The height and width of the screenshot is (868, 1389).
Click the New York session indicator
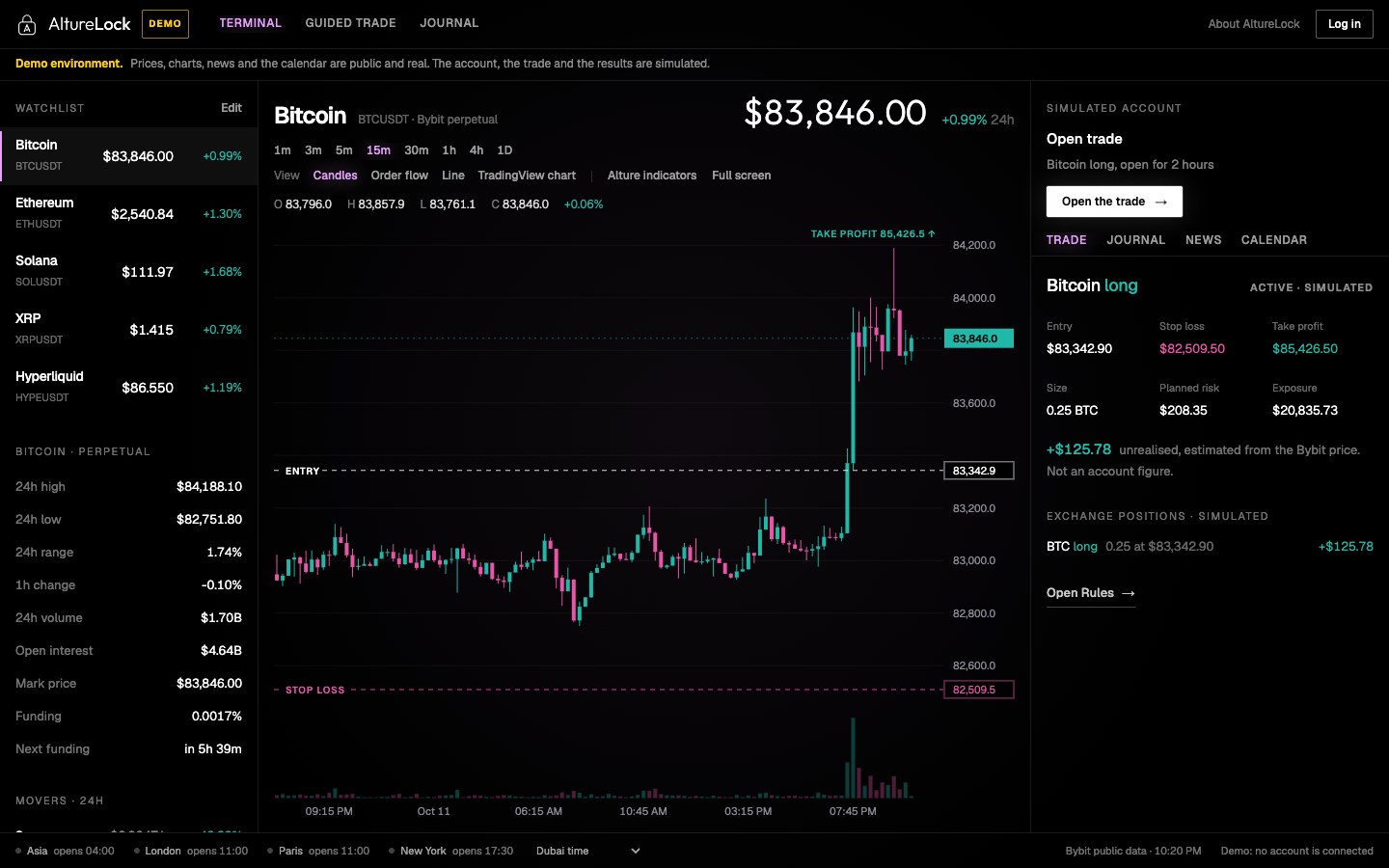pyautogui.click(x=450, y=851)
